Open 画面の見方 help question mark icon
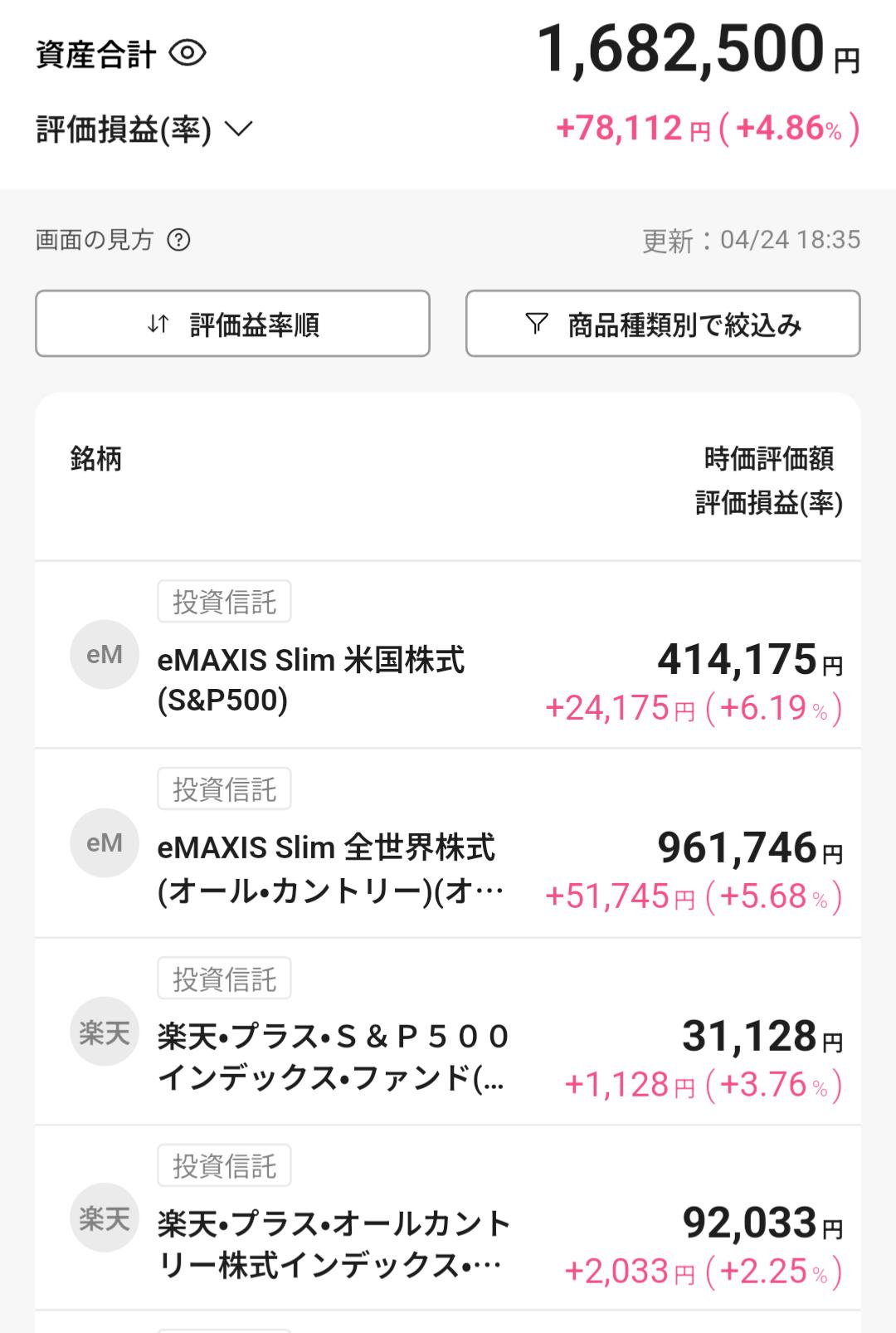 [x=178, y=240]
